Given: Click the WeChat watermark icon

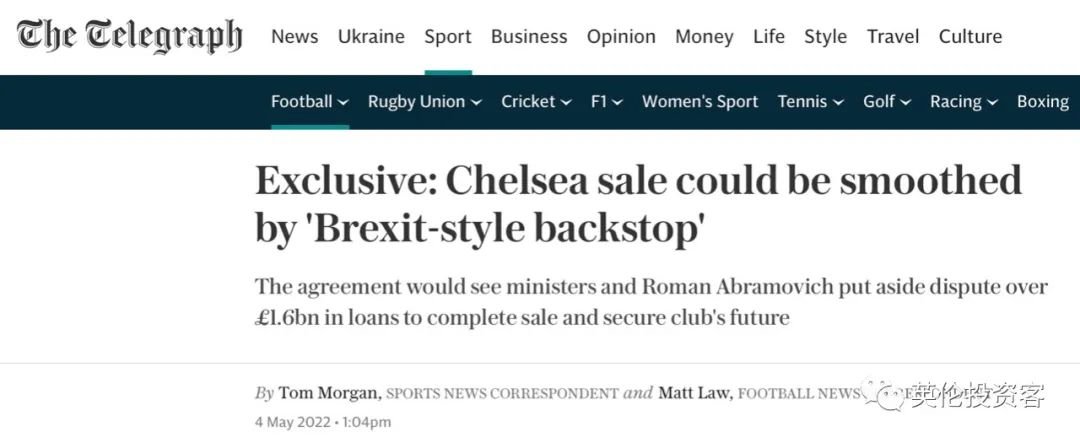Looking at the screenshot, I should coord(886,395).
